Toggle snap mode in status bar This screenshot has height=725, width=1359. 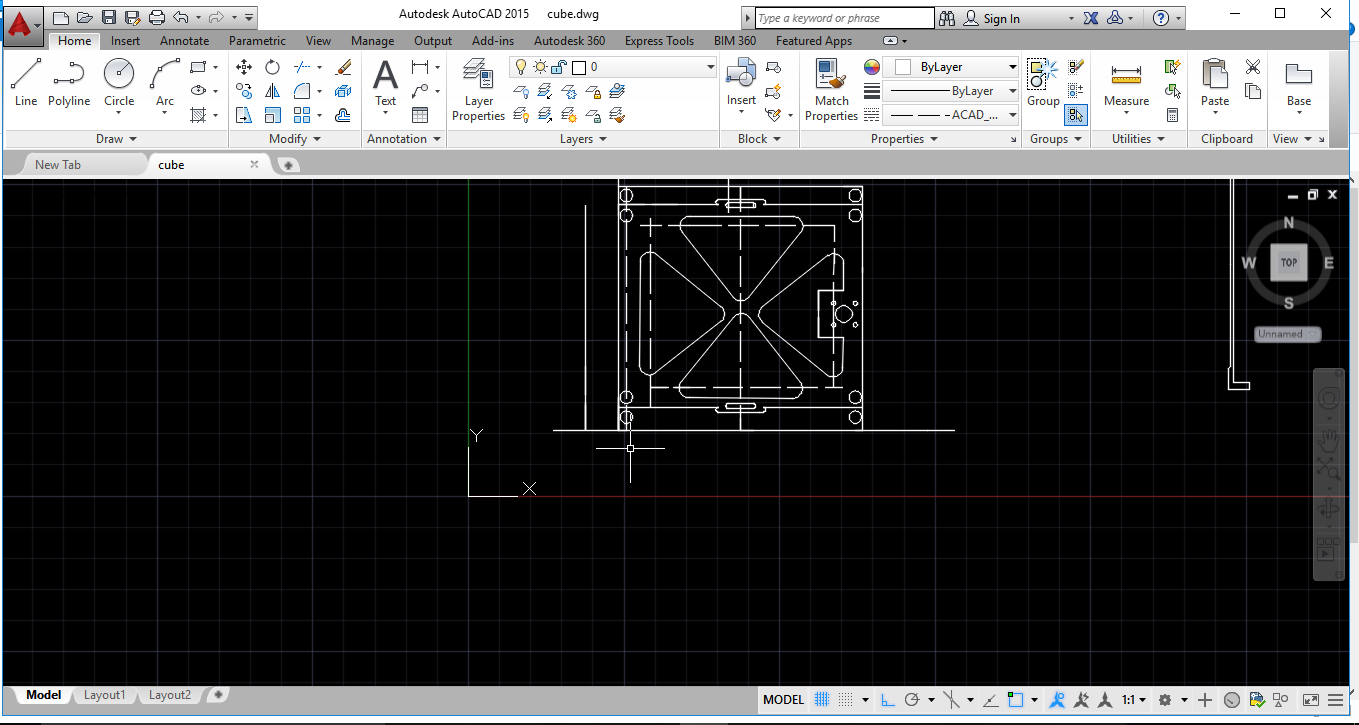pyautogui.click(x=846, y=700)
